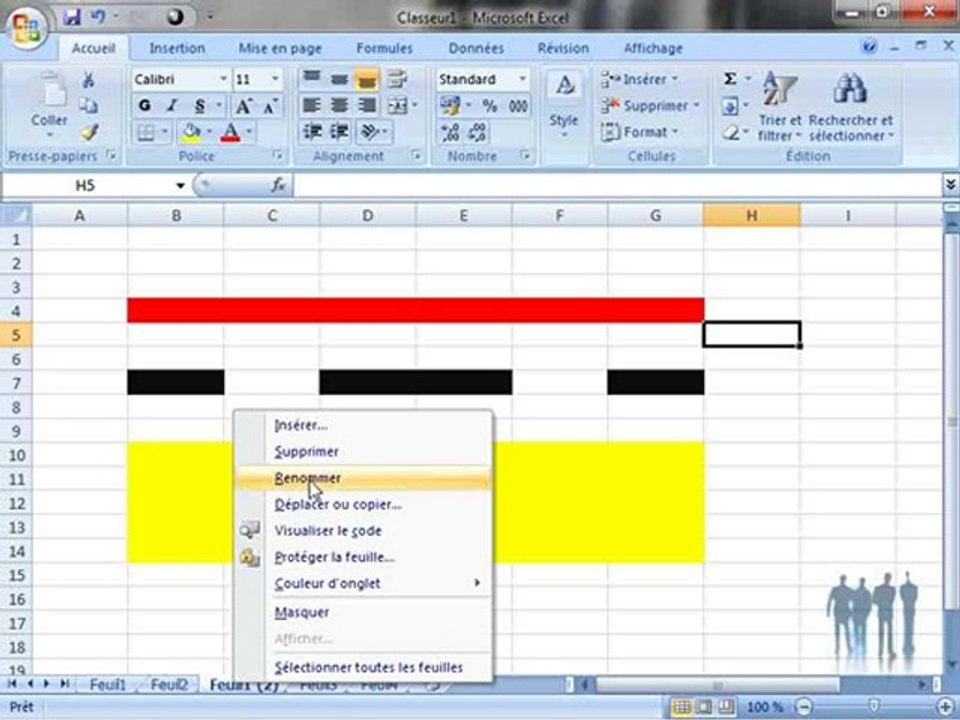Apply percent style
Image resolution: width=960 pixels, height=720 pixels.
[x=489, y=106]
